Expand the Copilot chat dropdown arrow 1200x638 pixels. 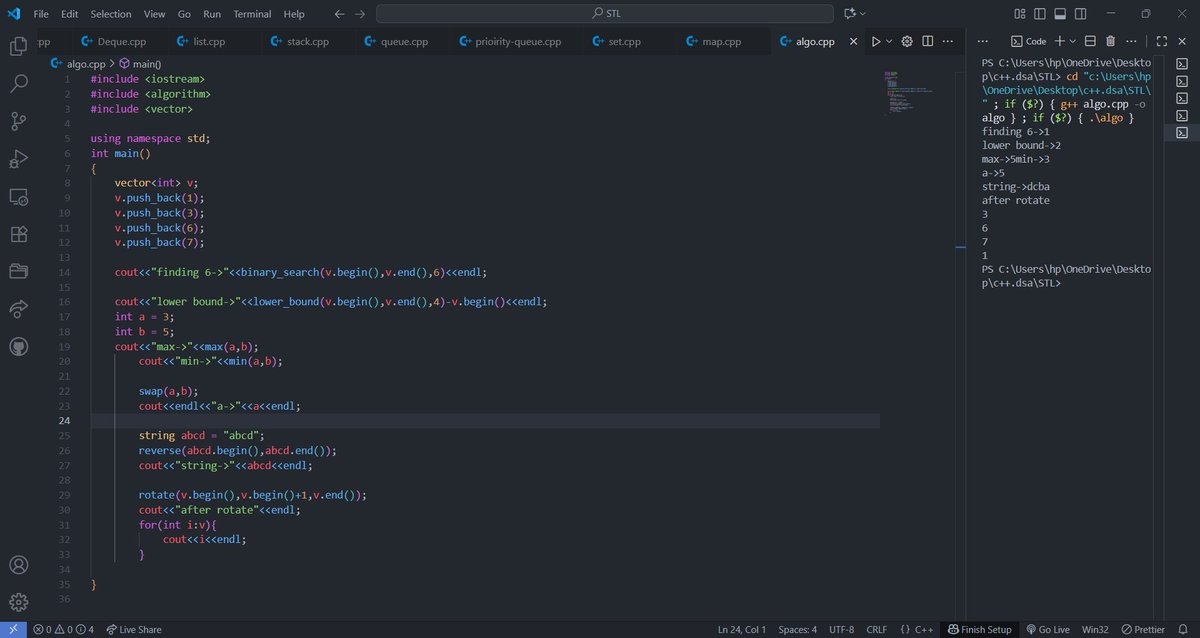coord(863,14)
